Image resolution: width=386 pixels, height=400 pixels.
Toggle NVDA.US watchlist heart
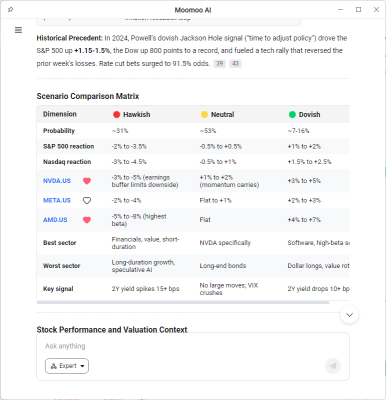pyautogui.click(x=87, y=181)
